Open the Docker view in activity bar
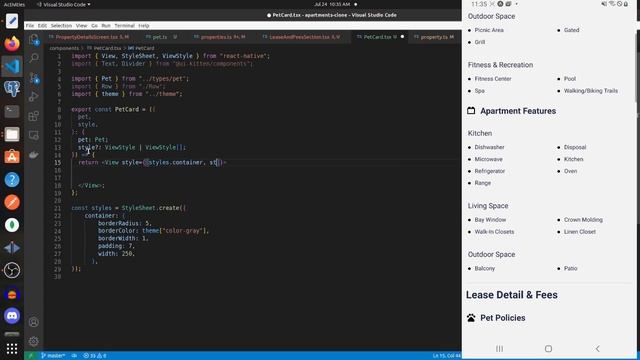640x360 pixels. click(34, 154)
